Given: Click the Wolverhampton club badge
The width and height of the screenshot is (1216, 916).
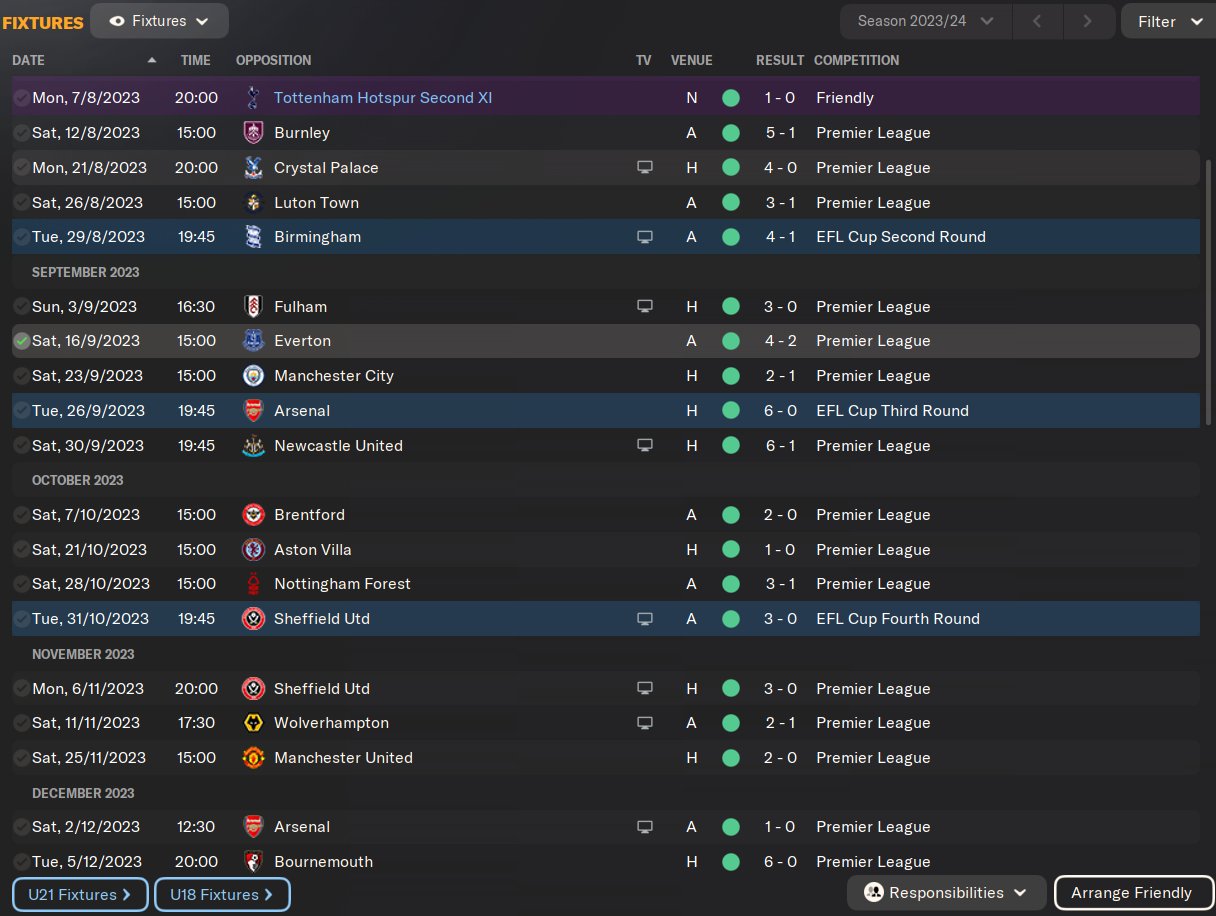Looking at the screenshot, I should click(253, 723).
